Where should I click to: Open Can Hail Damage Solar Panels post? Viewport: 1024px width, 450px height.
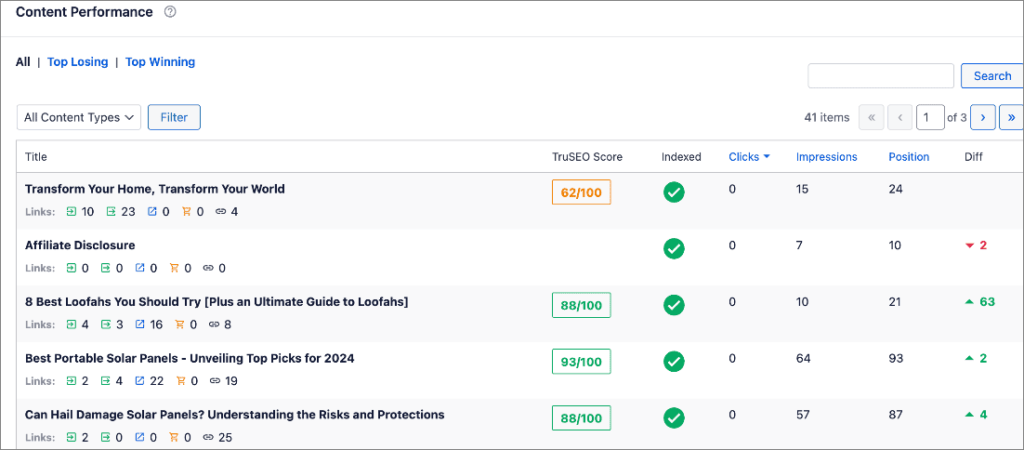click(234, 415)
